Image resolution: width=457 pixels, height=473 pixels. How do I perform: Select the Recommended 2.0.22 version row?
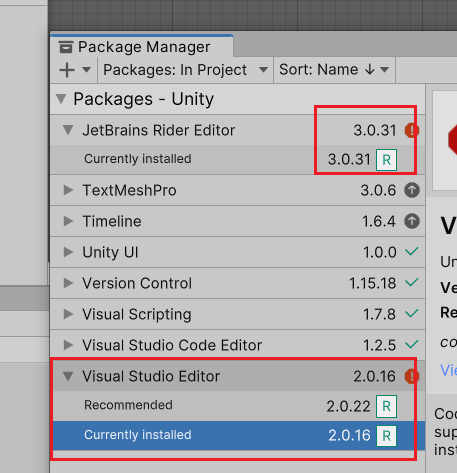238,406
